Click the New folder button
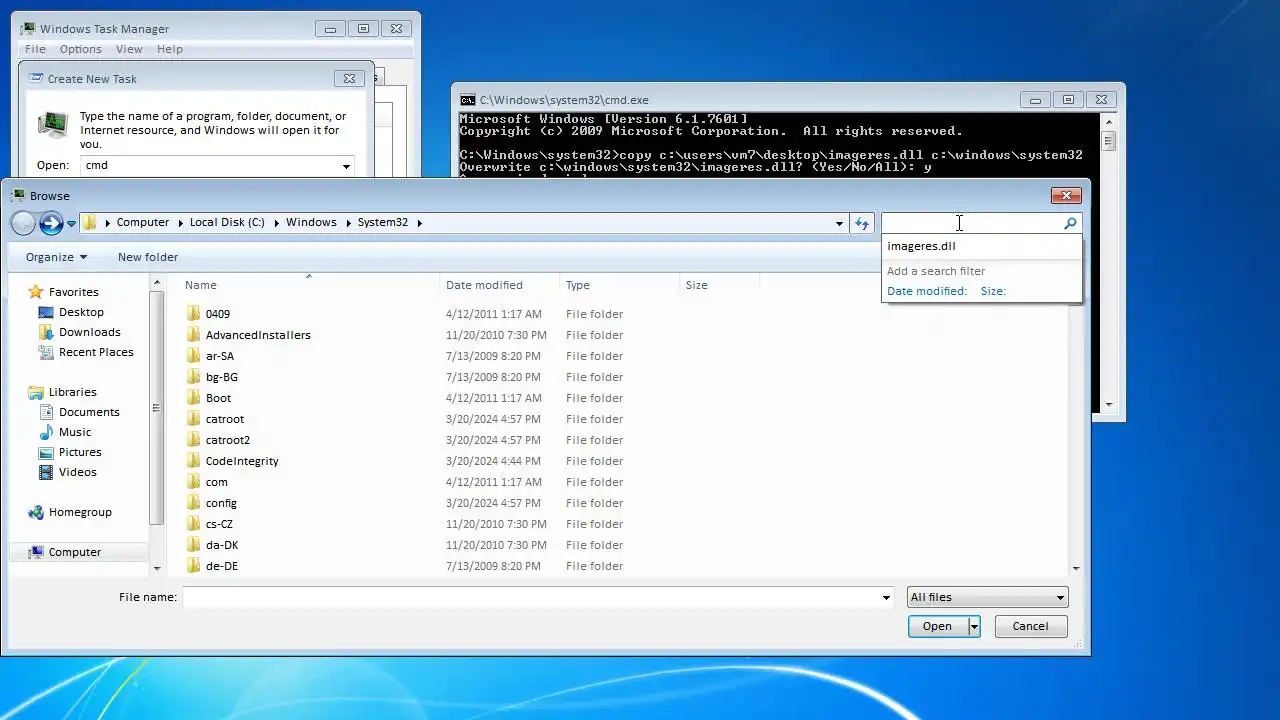Screen dimensions: 1280x720 pos(148,257)
